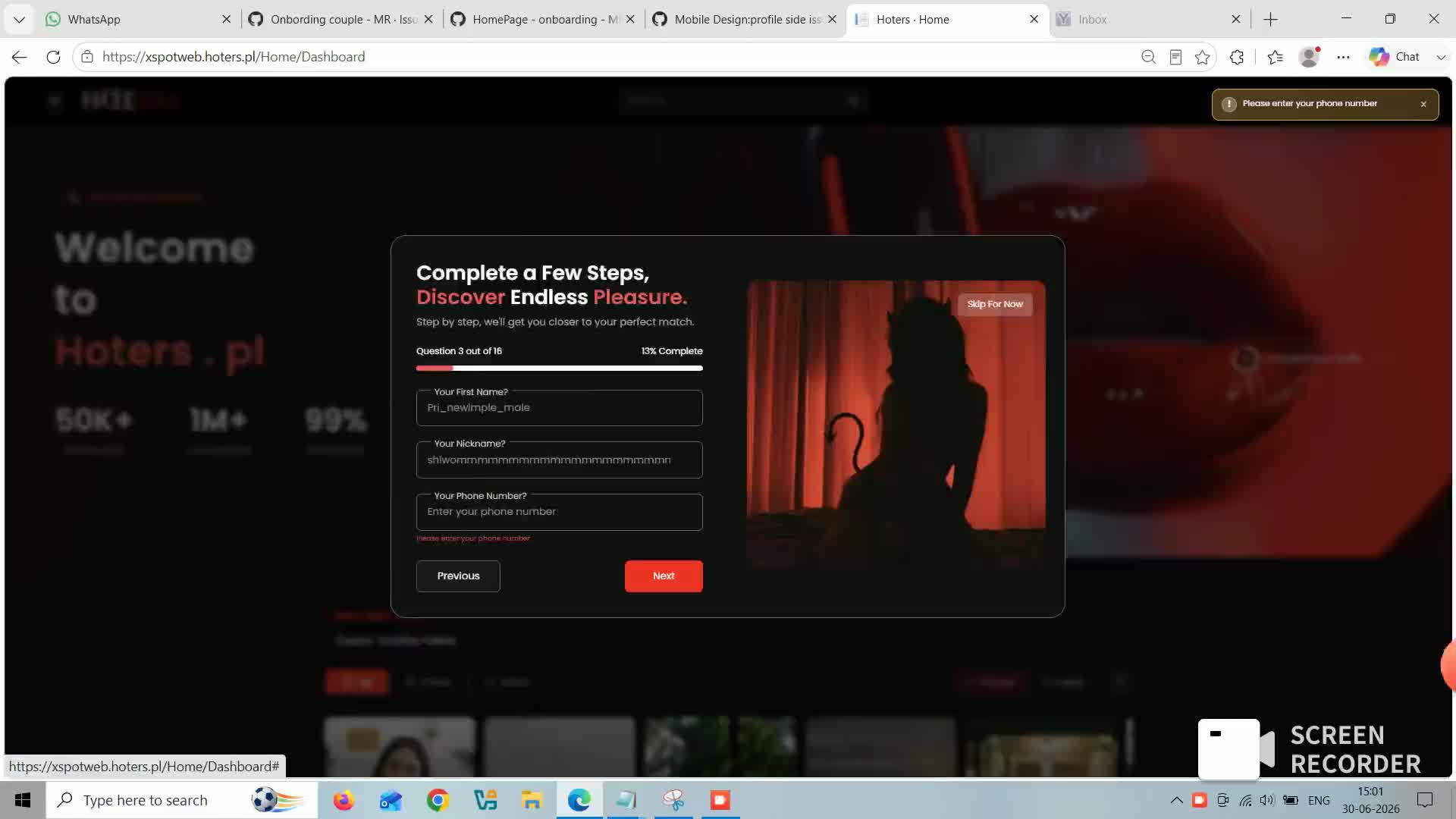1456x819 pixels.
Task: Open Outlook from the taskbar
Action: (391, 800)
